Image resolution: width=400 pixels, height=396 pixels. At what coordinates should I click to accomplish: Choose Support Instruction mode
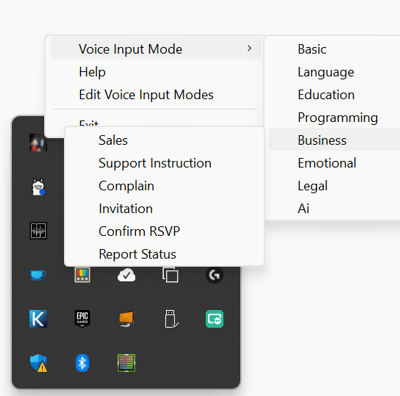pos(155,163)
